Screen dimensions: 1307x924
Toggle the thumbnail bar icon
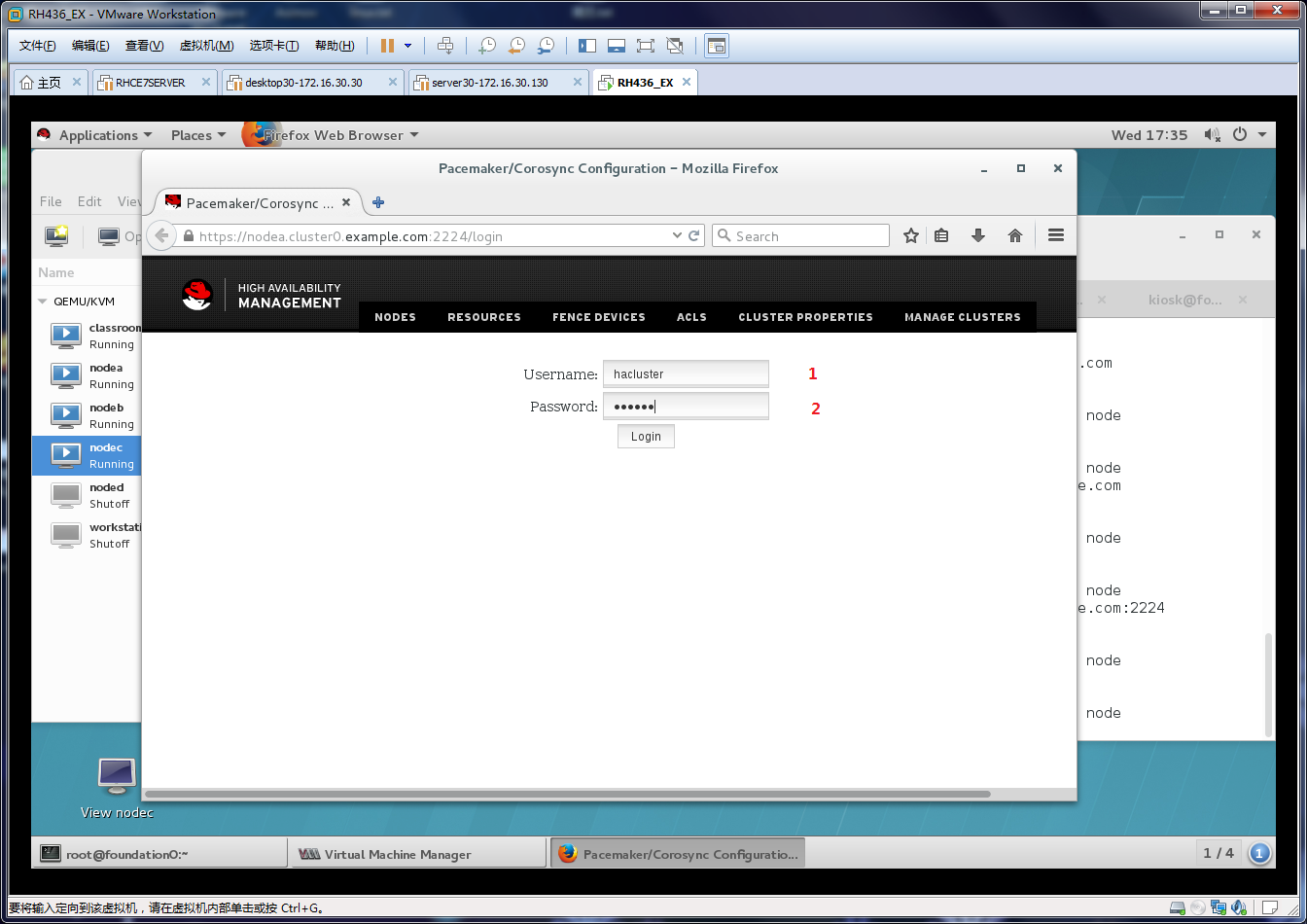(616, 46)
